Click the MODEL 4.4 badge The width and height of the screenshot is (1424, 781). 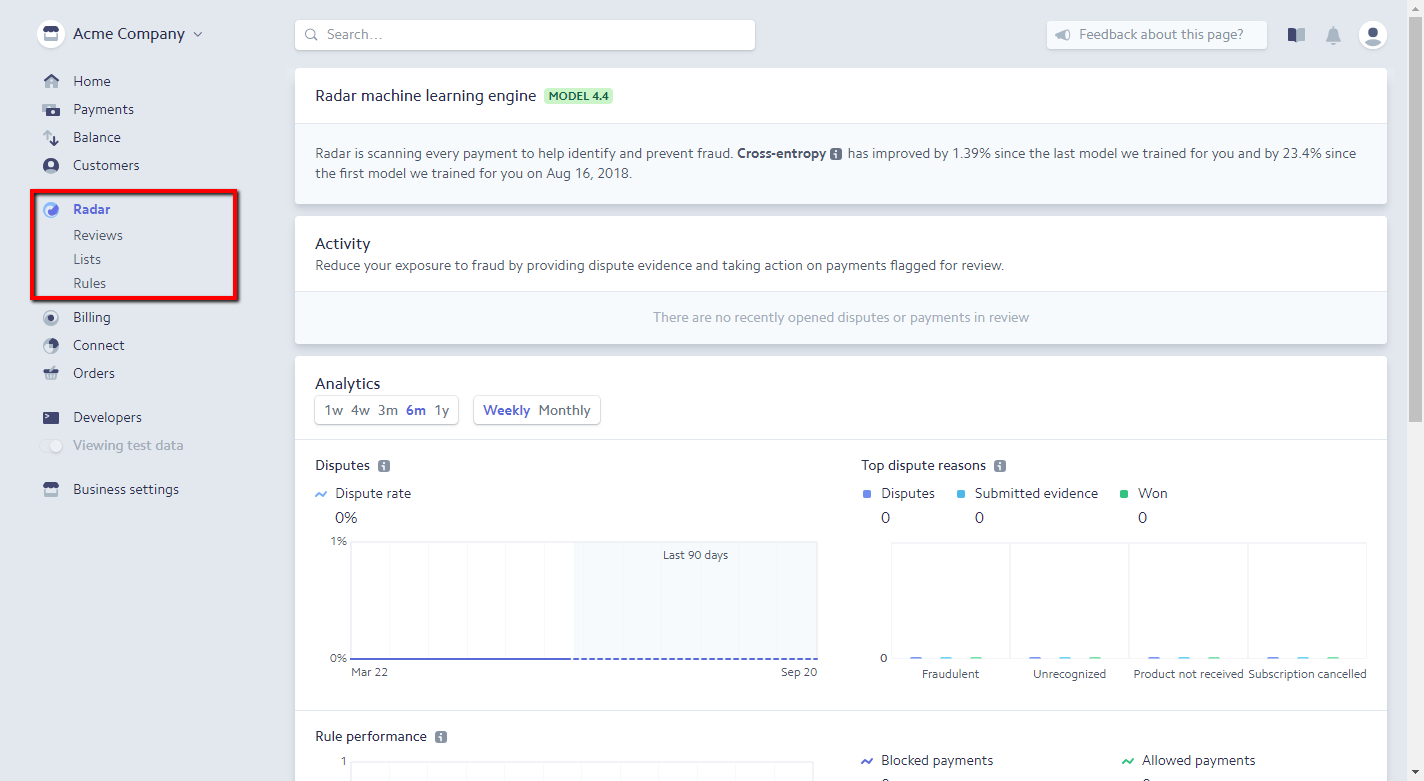[x=578, y=96]
